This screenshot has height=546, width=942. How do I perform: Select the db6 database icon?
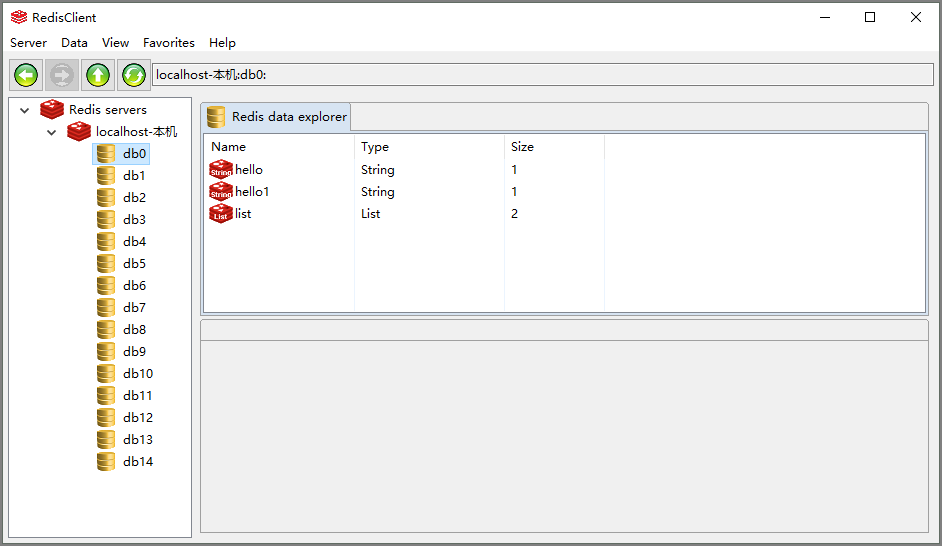tap(106, 285)
